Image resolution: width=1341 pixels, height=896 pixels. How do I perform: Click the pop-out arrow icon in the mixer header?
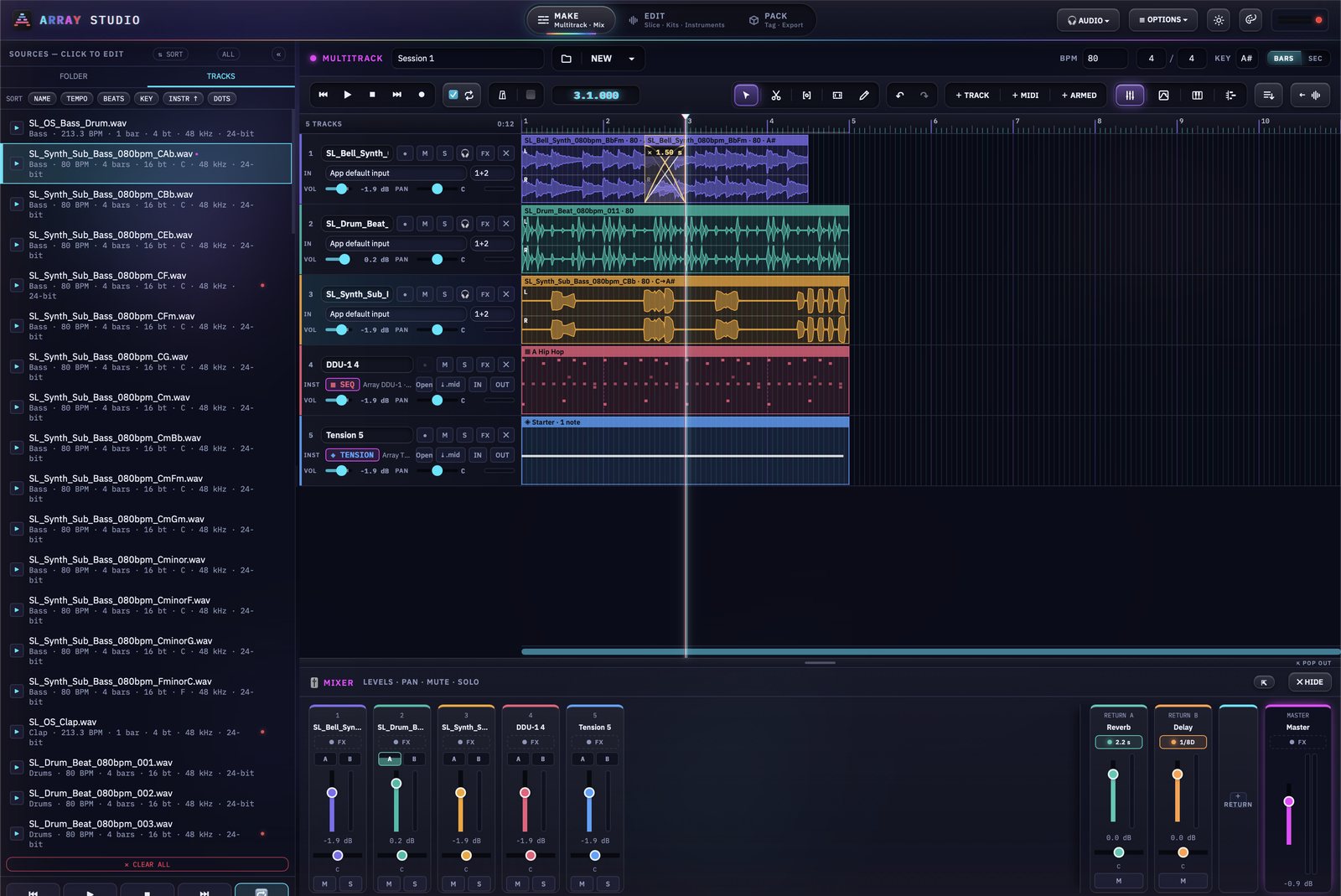(1264, 682)
